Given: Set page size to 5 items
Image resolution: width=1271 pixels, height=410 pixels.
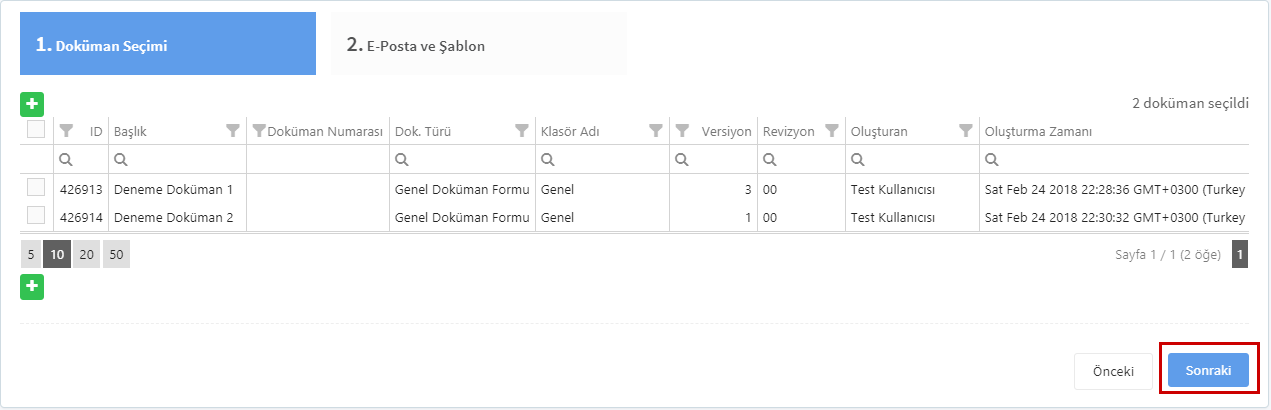Looking at the screenshot, I should [x=31, y=255].
